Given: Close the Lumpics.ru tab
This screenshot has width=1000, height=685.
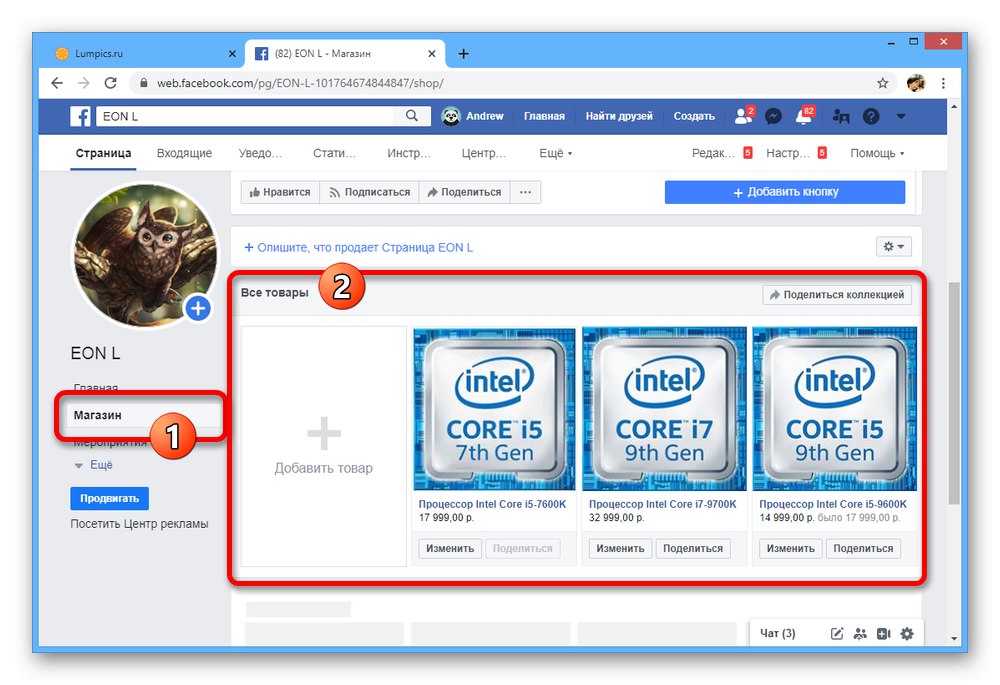Looking at the screenshot, I should (232, 54).
